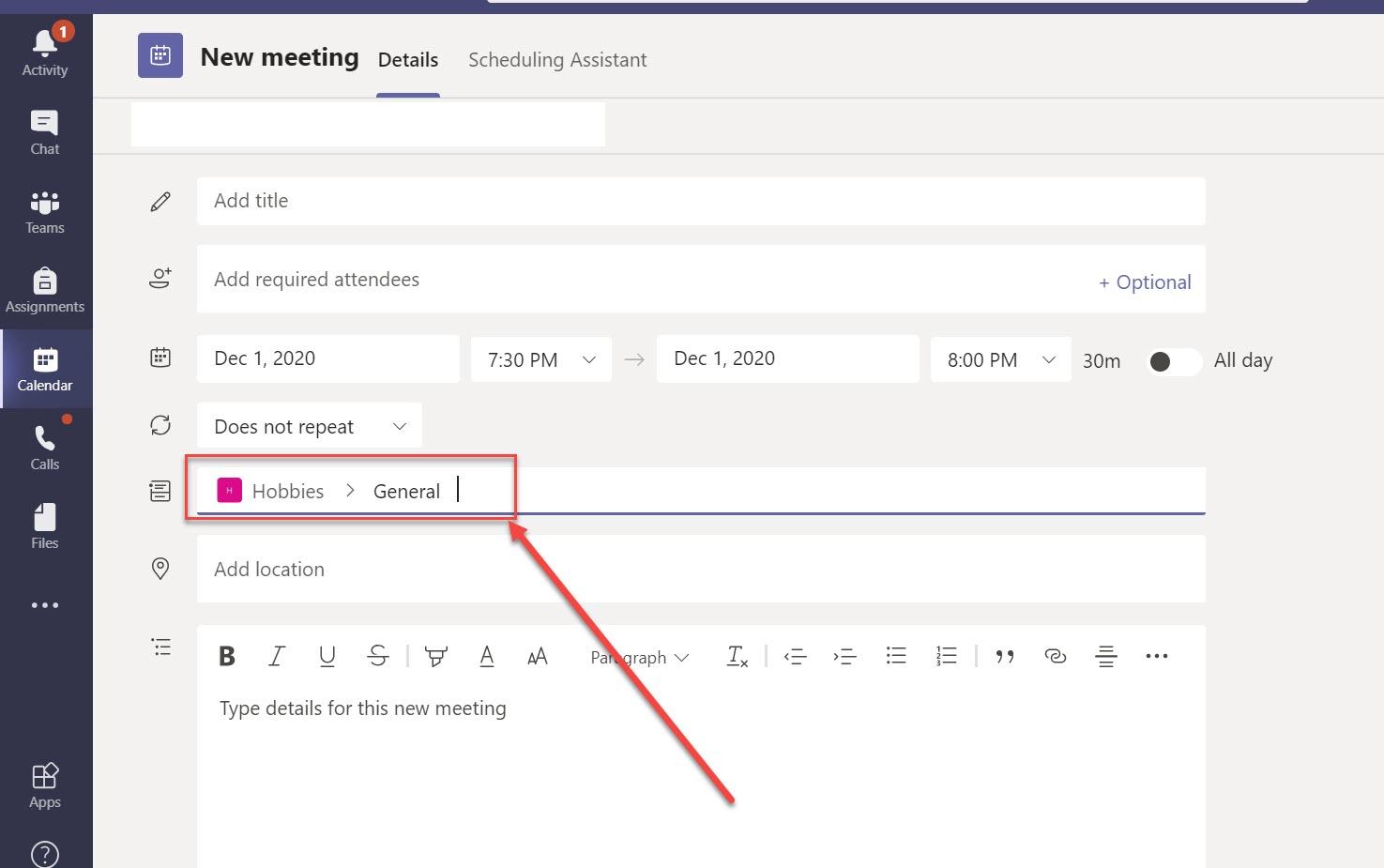Open the Calls section

click(x=45, y=448)
